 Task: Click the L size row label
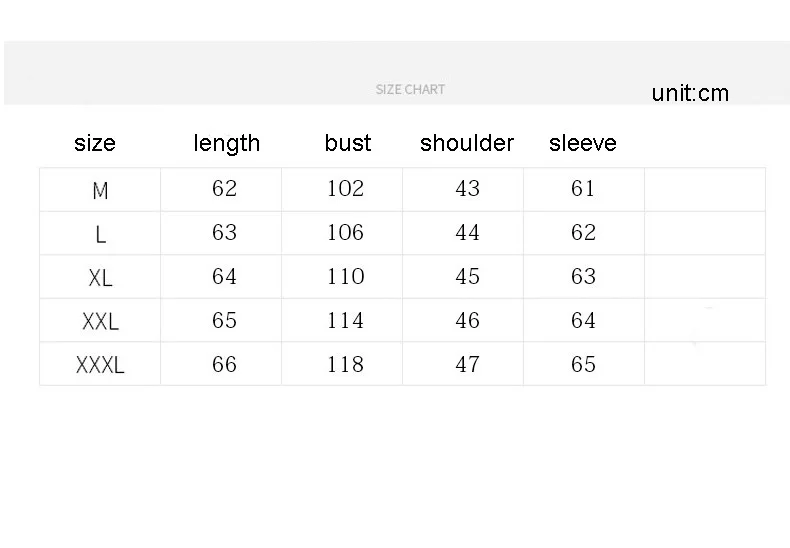pos(100,235)
